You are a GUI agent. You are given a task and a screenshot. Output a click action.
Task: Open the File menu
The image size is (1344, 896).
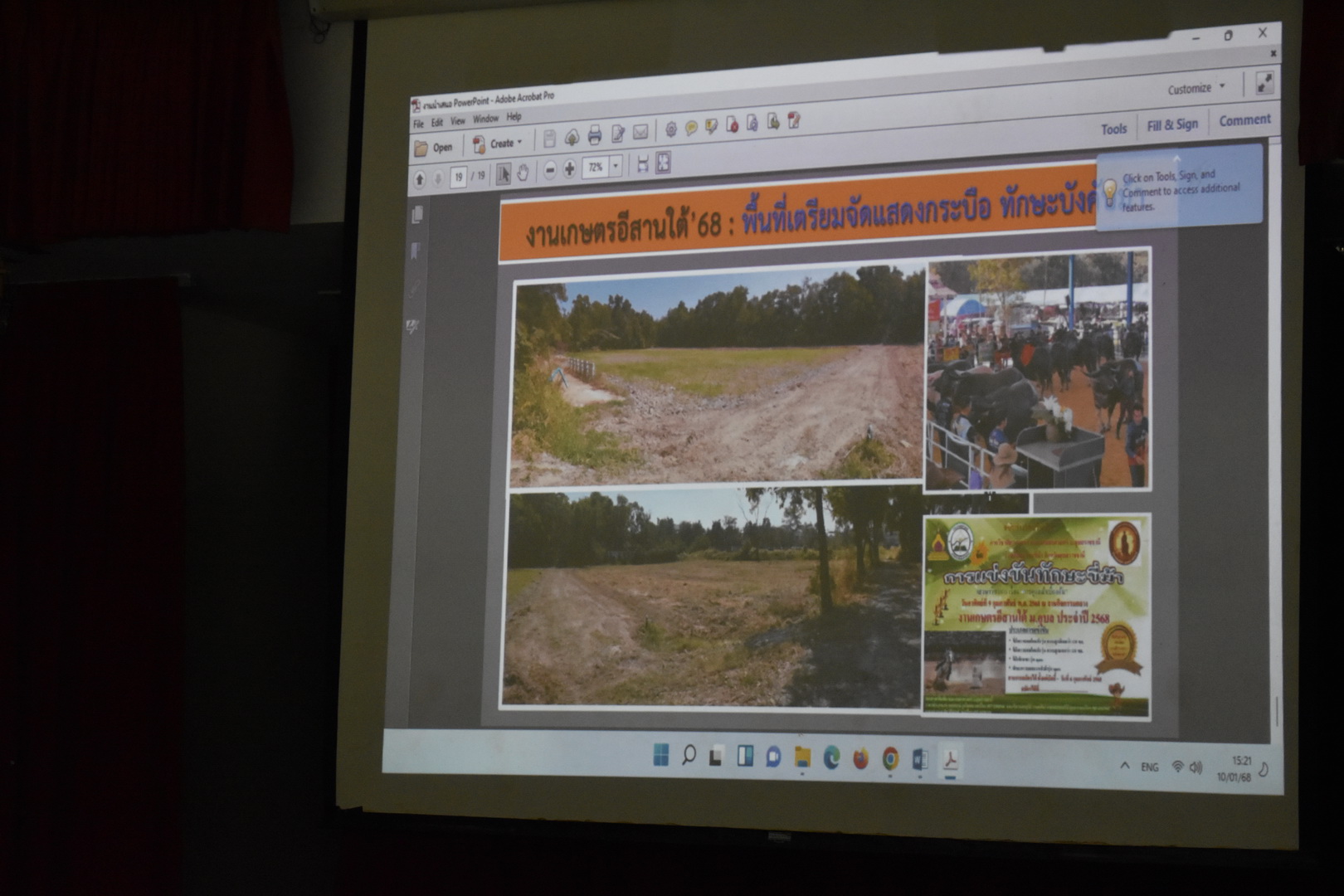point(419,124)
